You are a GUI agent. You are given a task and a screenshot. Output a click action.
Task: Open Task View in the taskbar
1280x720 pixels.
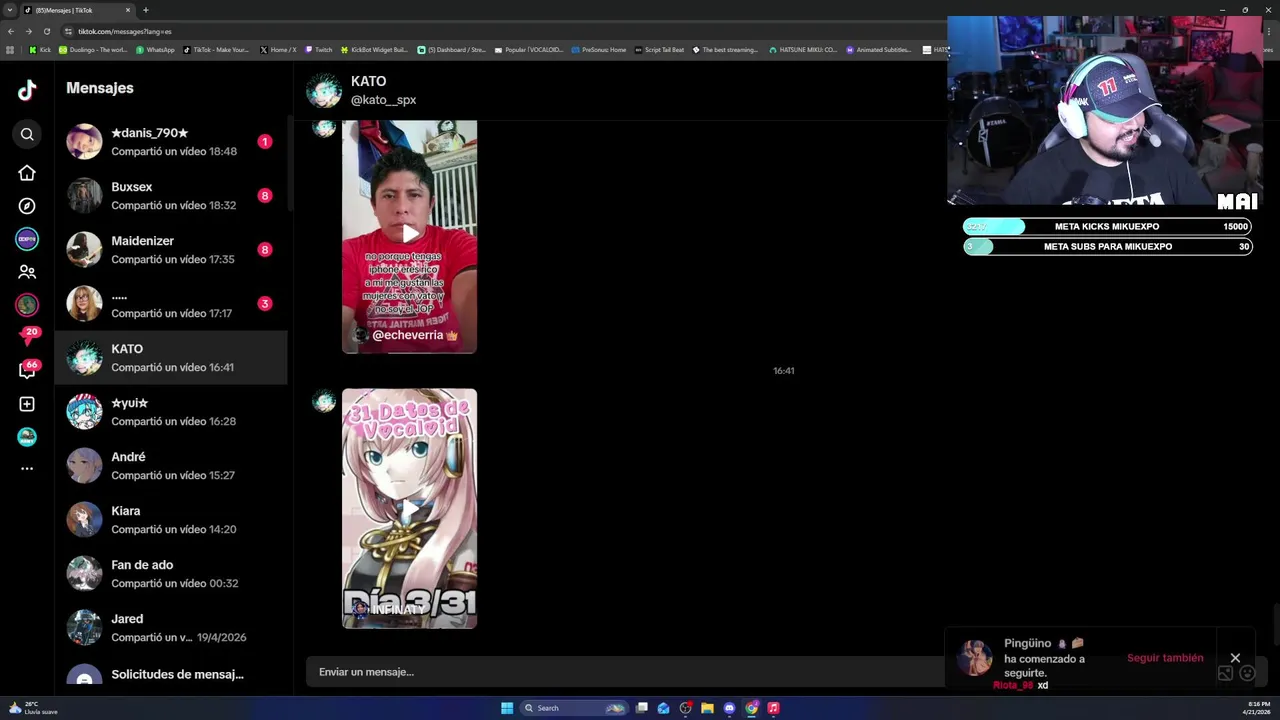[x=642, y=708]
